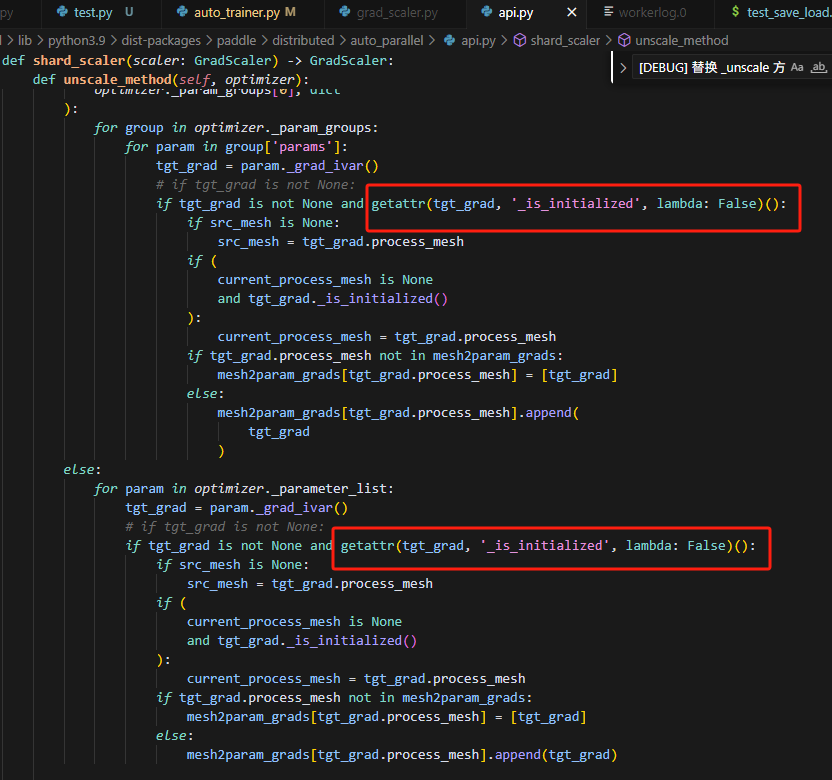Expand the replace row in find widget
Screen dimensions: 832x780
[x=623, y=68]
